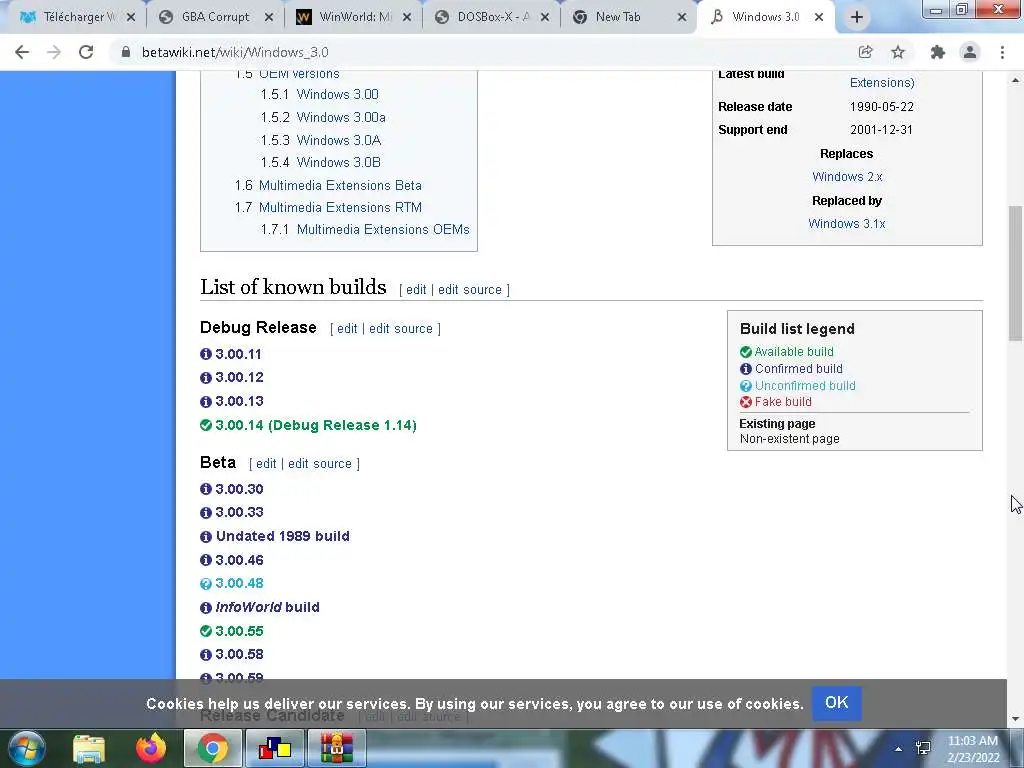Screen dimensions: 1024x768
Task: Open the 3.00.13 build link
Action: pos(240,401)
